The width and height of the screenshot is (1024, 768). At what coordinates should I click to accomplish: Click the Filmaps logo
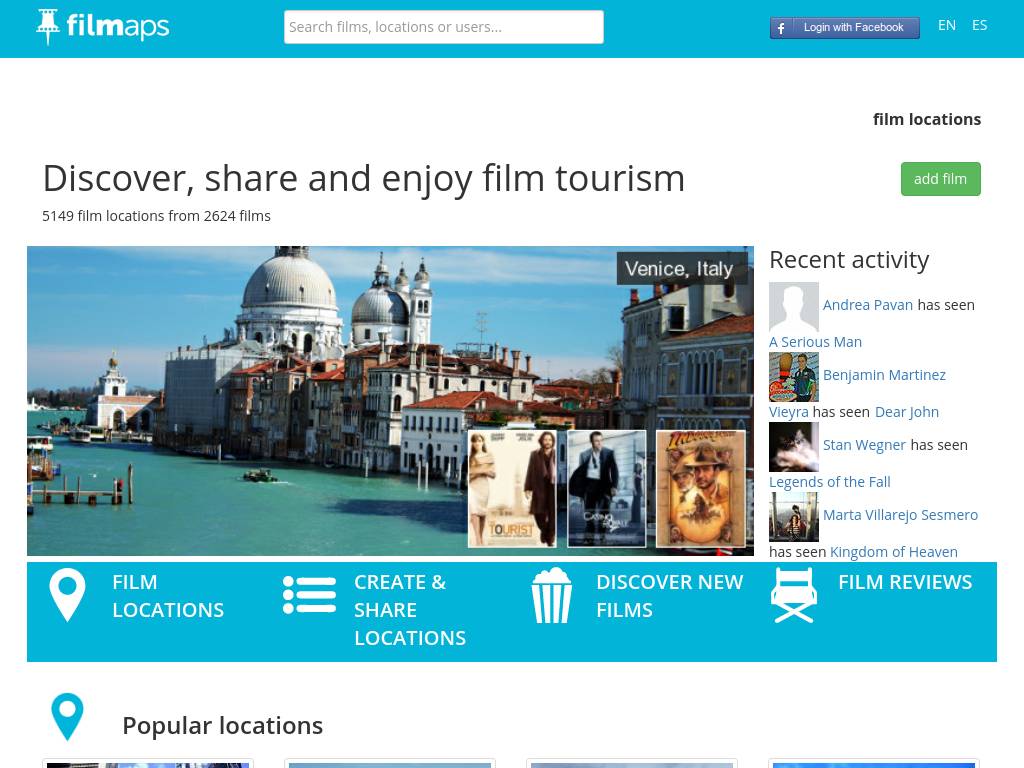(103, 27)
